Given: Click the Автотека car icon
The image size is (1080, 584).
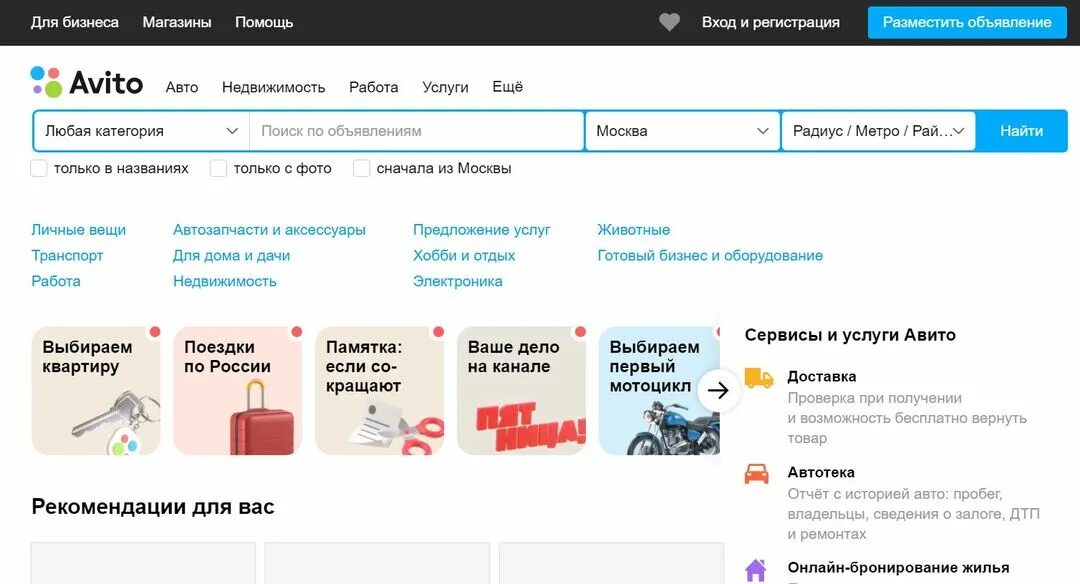Looking at the screenshot, I should point(756,473).
